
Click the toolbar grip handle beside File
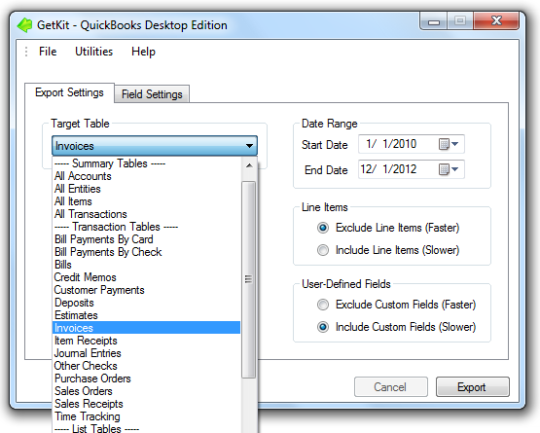pyautogui.click(x=26, y=52)
